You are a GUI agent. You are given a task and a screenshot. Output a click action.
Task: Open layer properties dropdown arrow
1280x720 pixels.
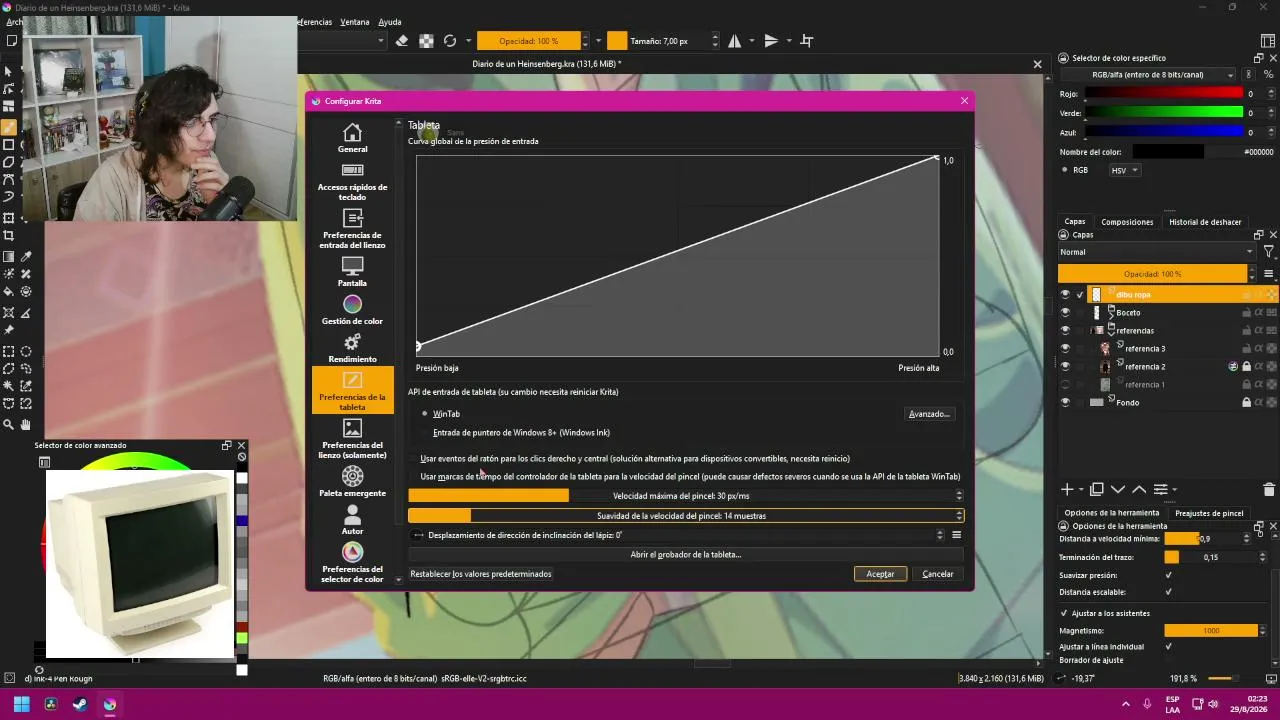(x=1174, y=490)
